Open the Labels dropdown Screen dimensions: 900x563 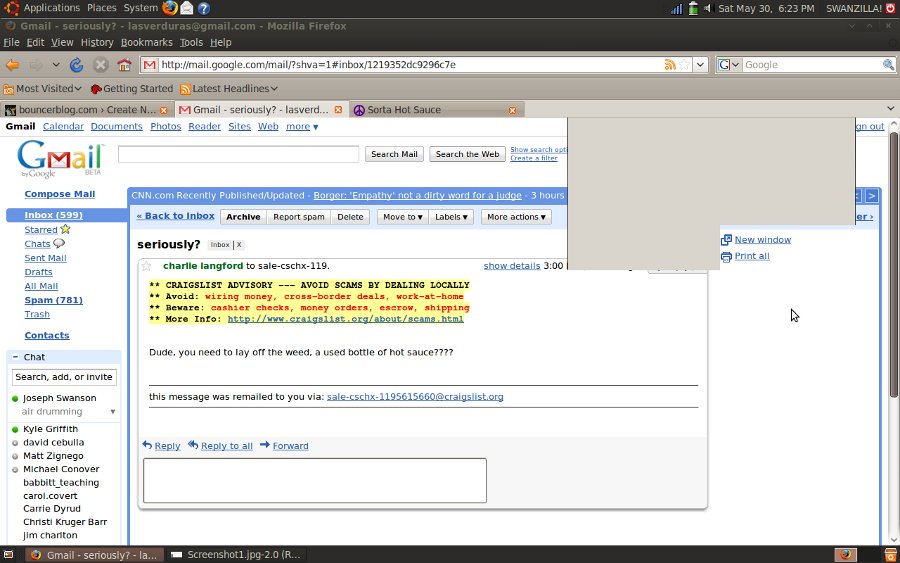tap(452, 217)
